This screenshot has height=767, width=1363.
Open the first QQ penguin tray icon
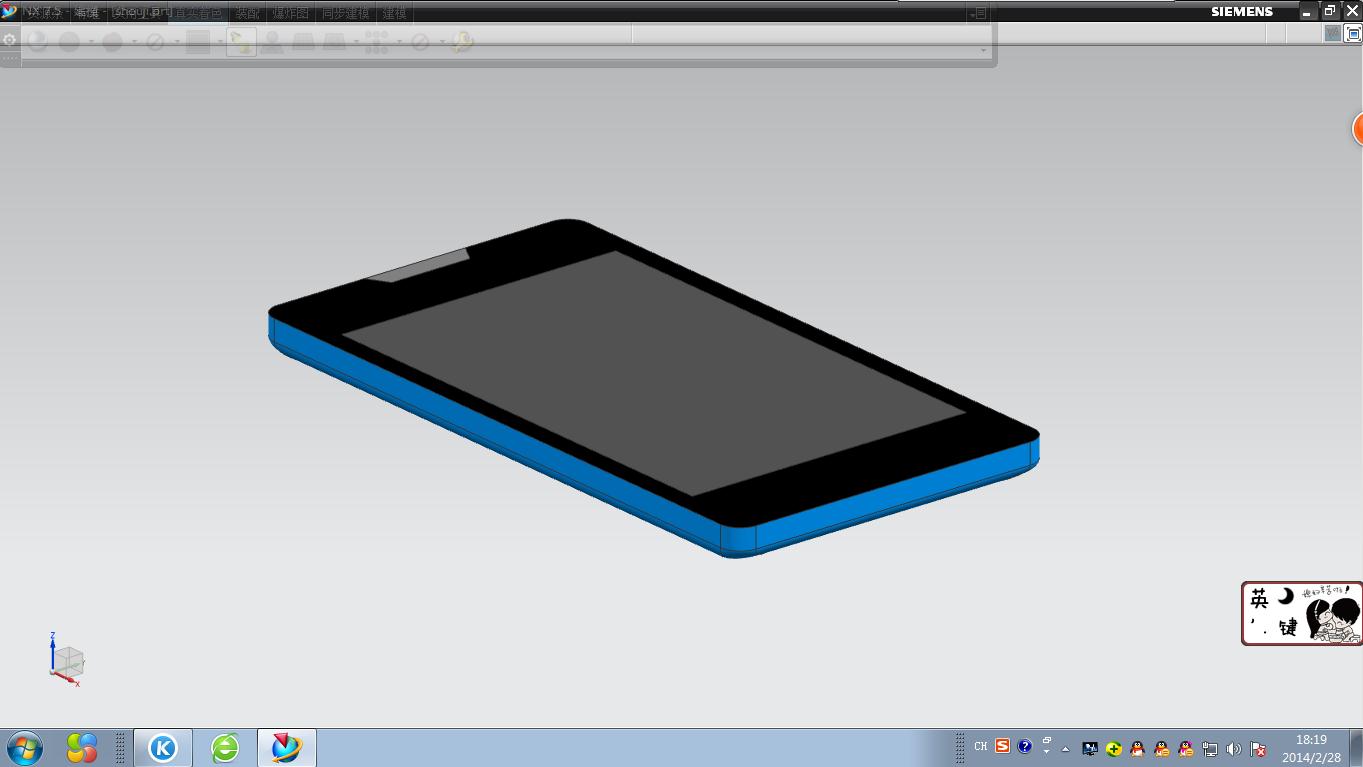tap(1137, 749)
